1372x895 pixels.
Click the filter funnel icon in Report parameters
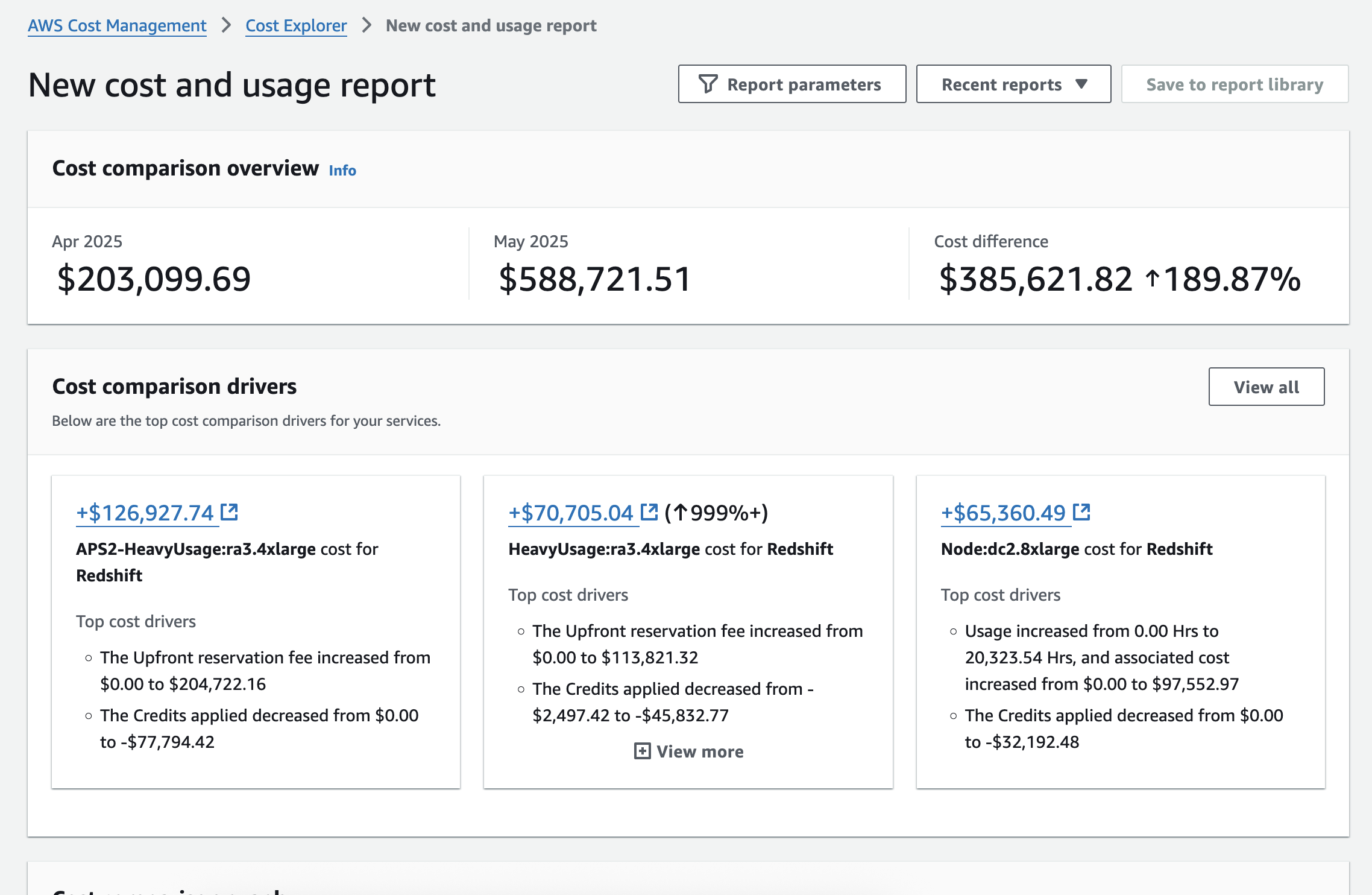pos(708,84)
